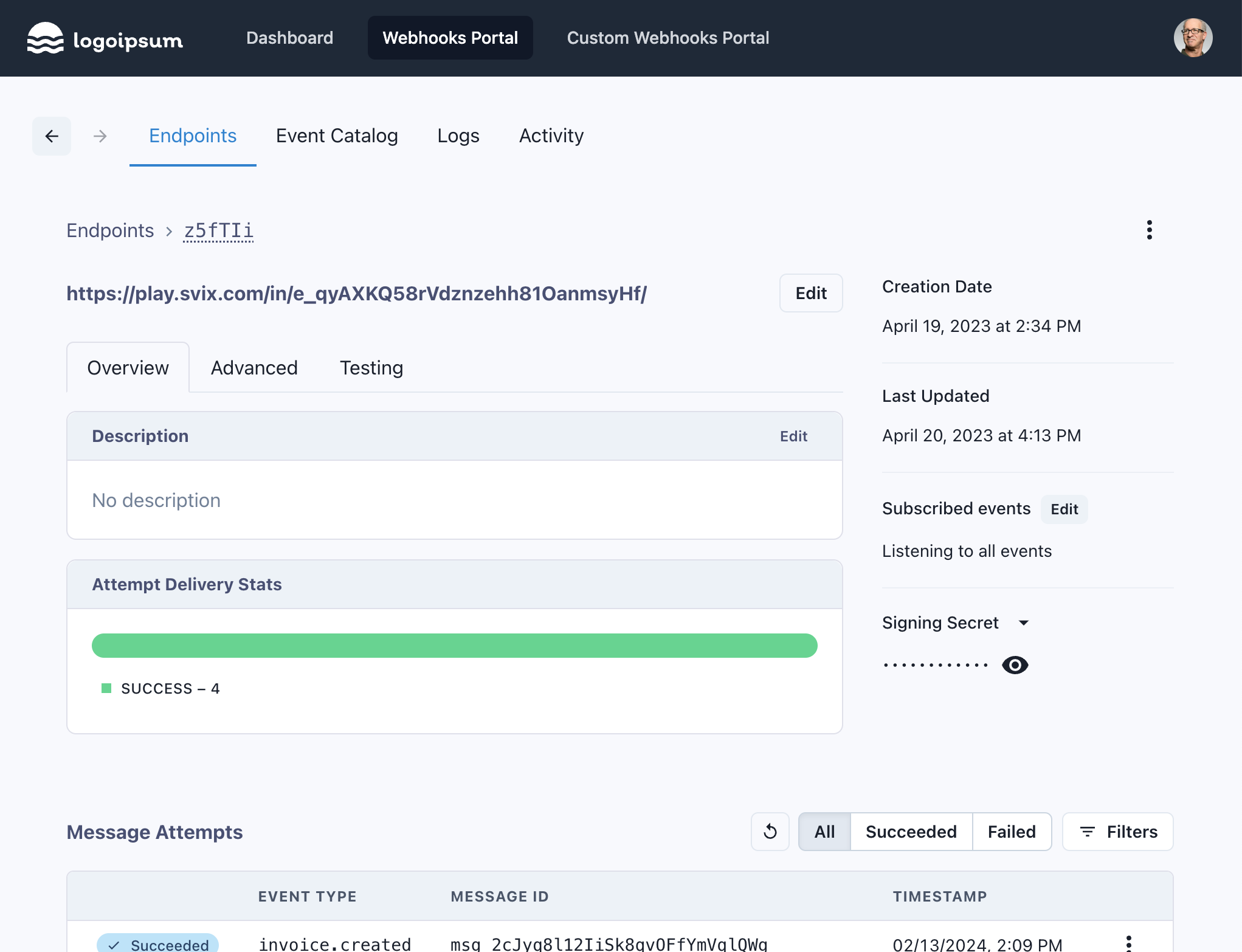The image size is (1242, 952).
Task: Click Edit button for endpoint URL
Action: (x=811, y=293)
